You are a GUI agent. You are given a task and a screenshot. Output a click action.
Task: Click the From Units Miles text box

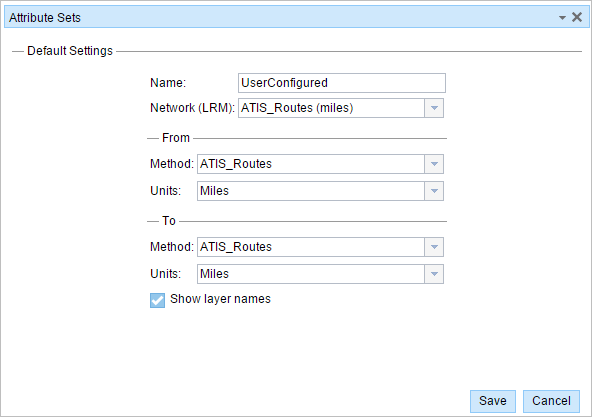[311, 191]
